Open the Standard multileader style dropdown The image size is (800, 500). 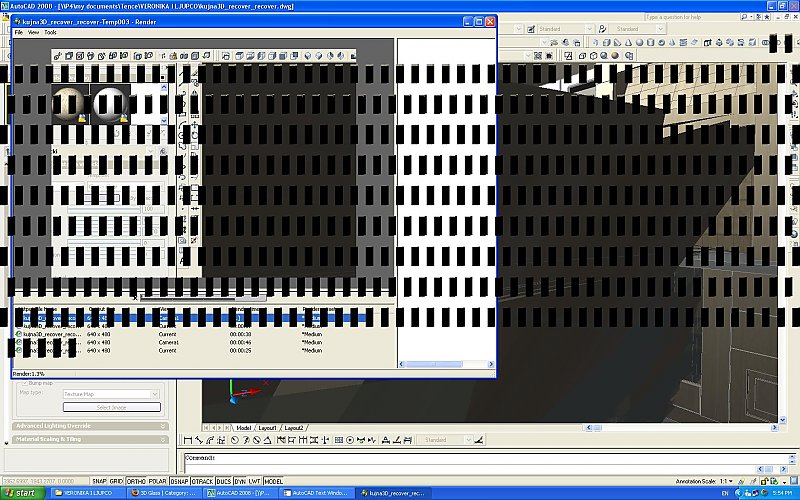[637, 29]
